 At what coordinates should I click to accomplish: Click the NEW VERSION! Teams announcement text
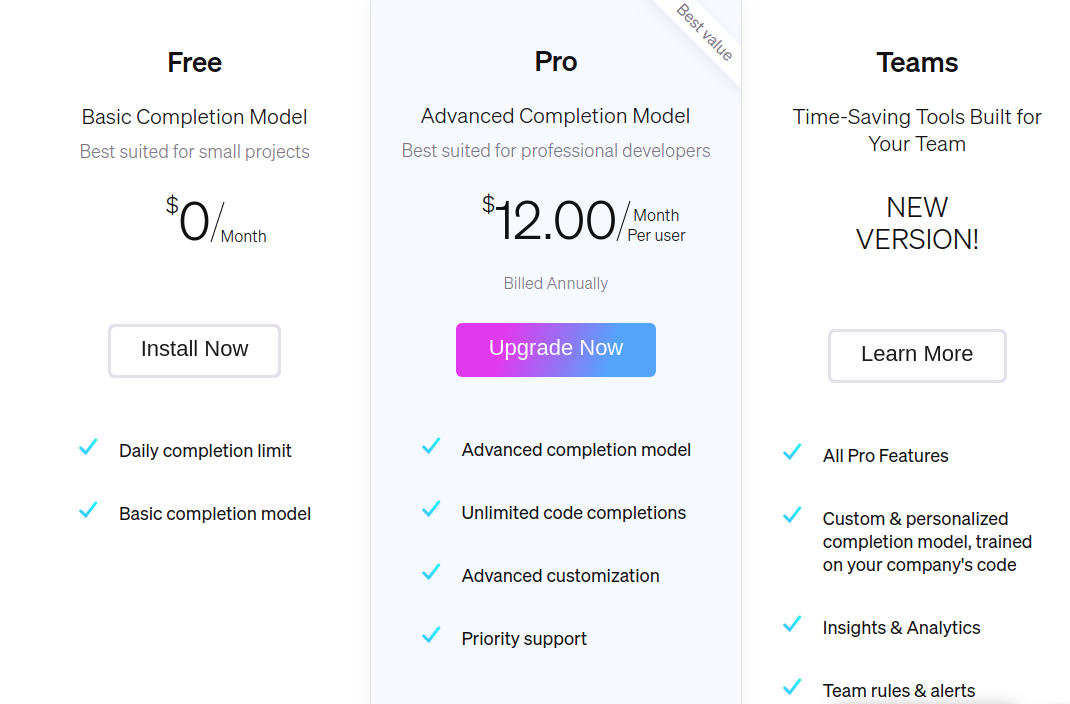(x=917, y=223)
